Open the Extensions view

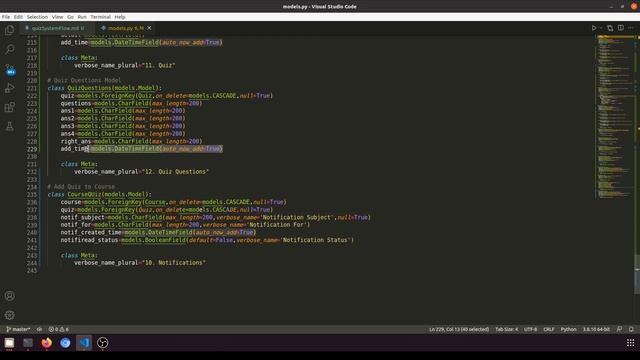(x=9, y=107)
